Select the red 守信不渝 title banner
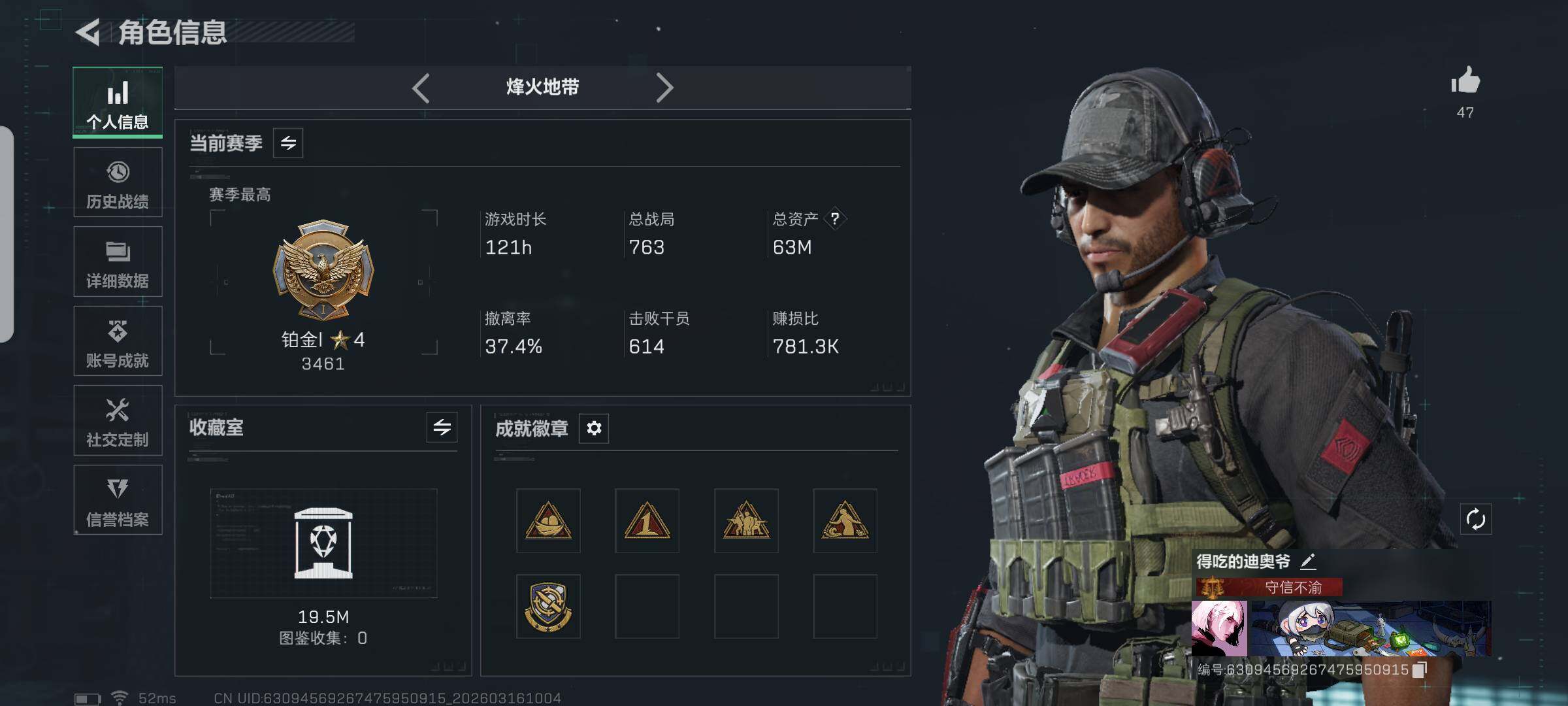This screenshot has height=706, width=1568. [x=1269, y=587]
